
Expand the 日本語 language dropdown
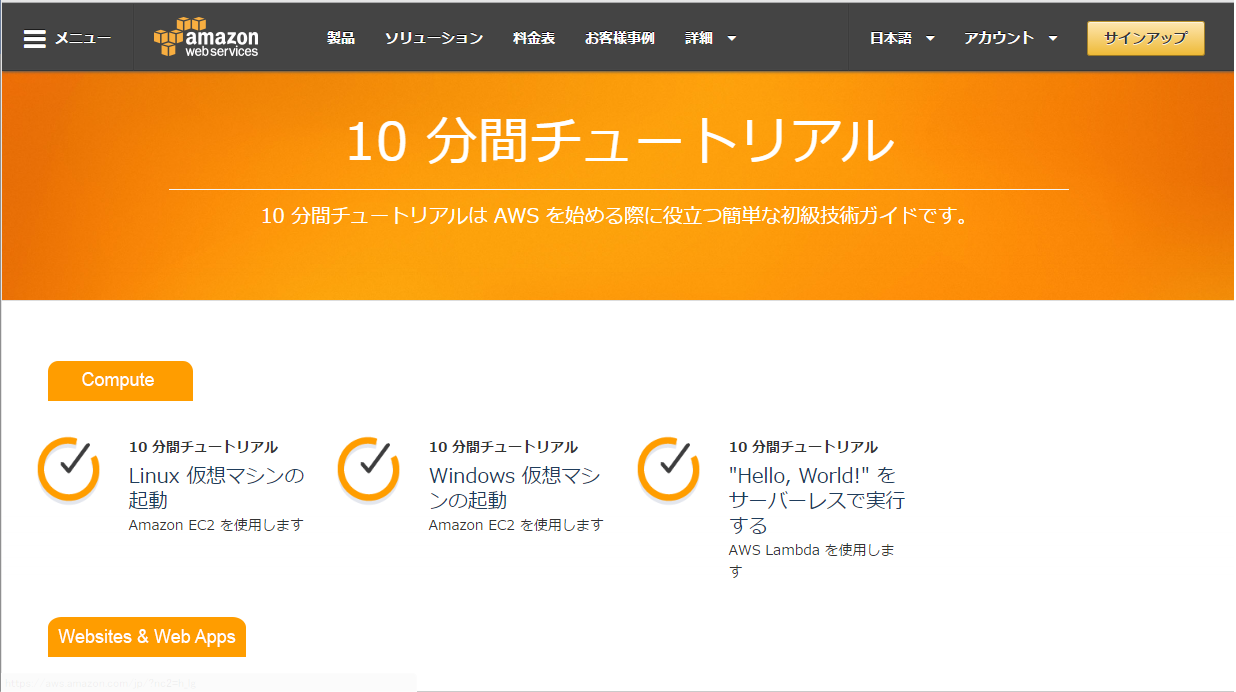click(903, 38)
